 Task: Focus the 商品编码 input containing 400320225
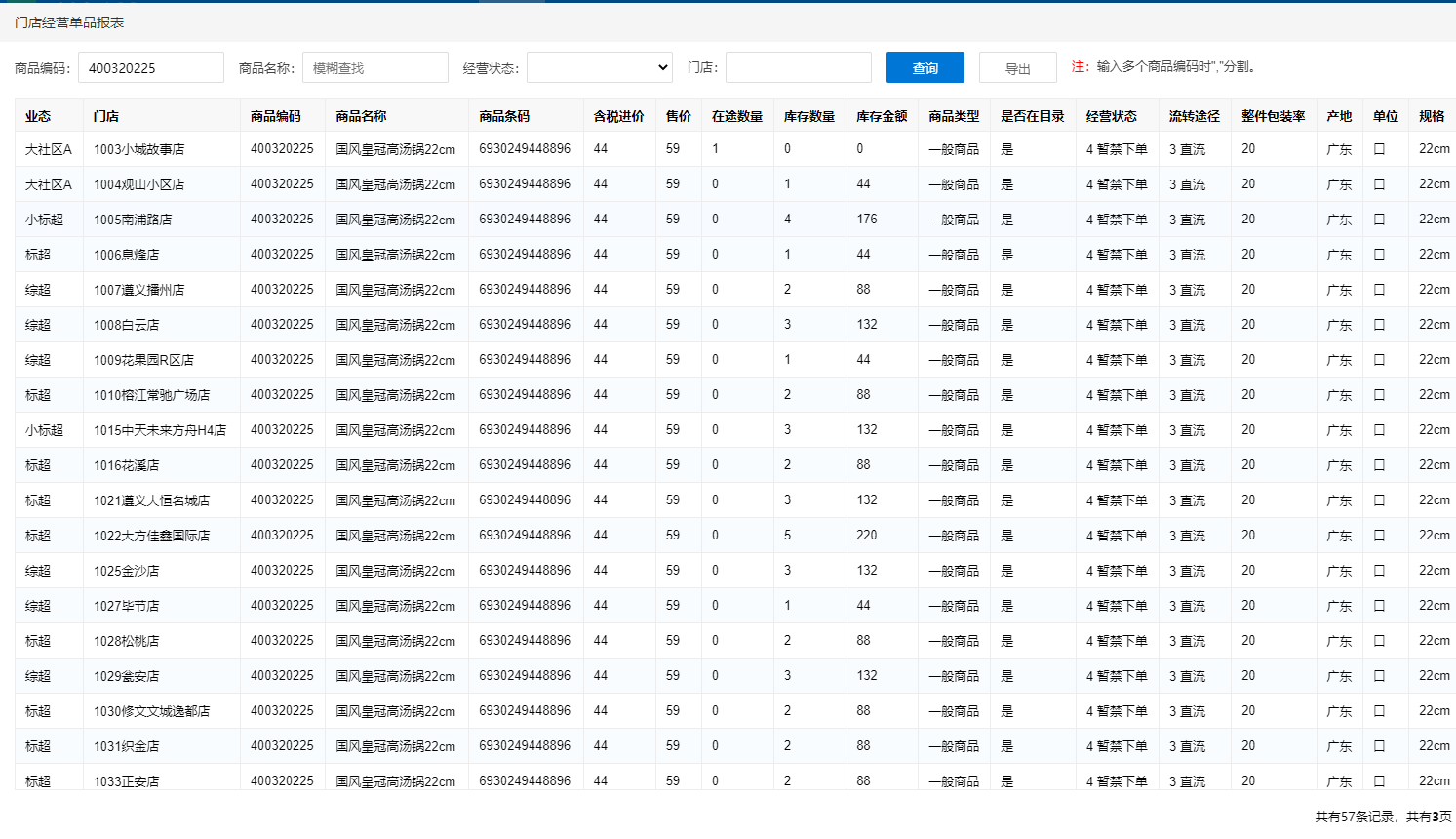tap(150, 68)
